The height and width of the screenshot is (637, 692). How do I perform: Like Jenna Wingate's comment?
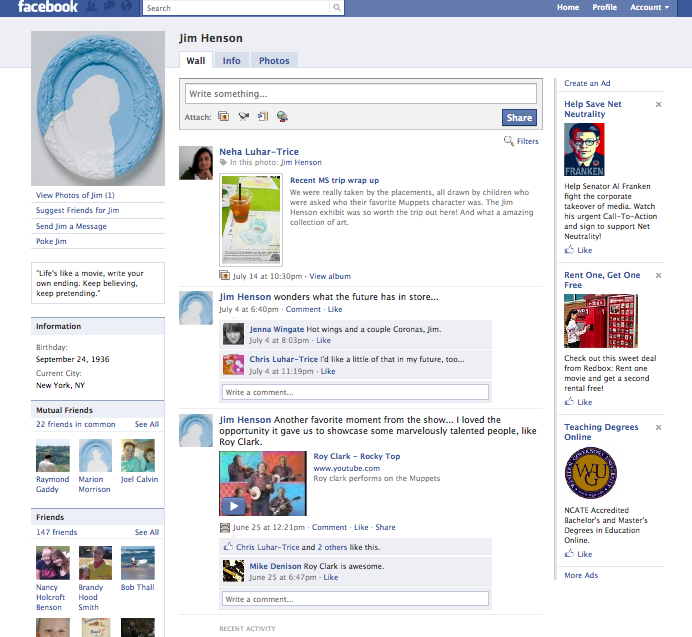[x=323, y=340]
